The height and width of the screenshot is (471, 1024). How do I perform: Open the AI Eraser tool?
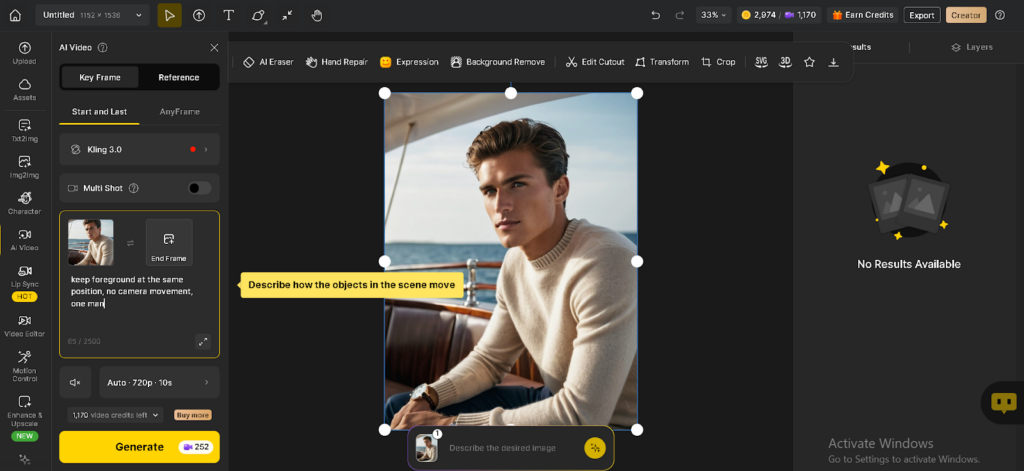268,62
